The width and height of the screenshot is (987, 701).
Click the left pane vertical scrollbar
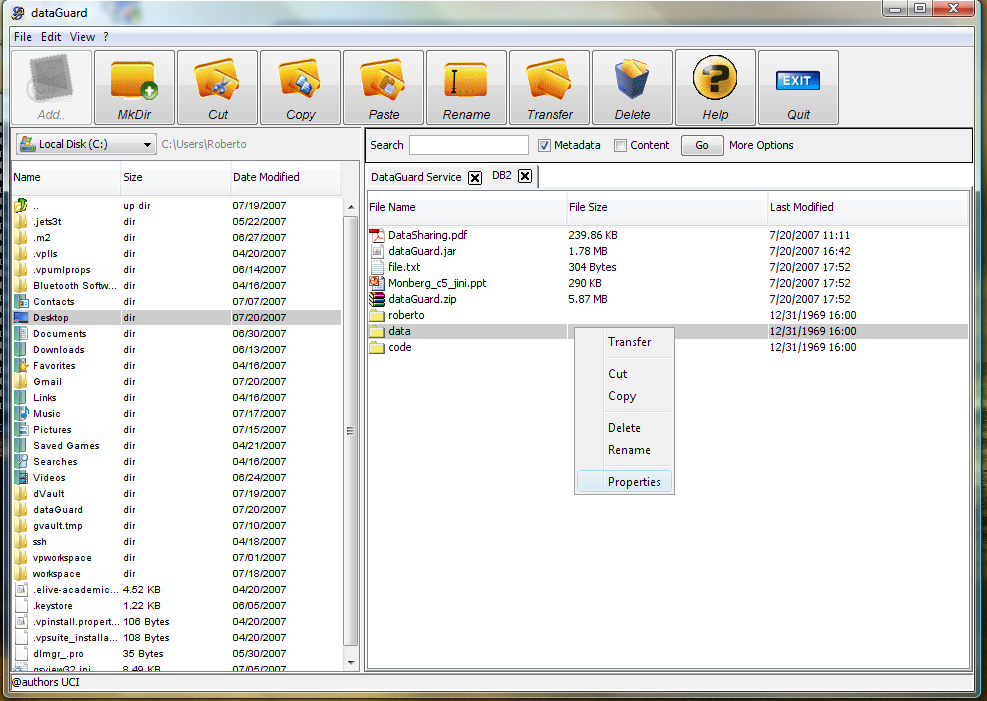pyautogui.click(x=350, y=431)
